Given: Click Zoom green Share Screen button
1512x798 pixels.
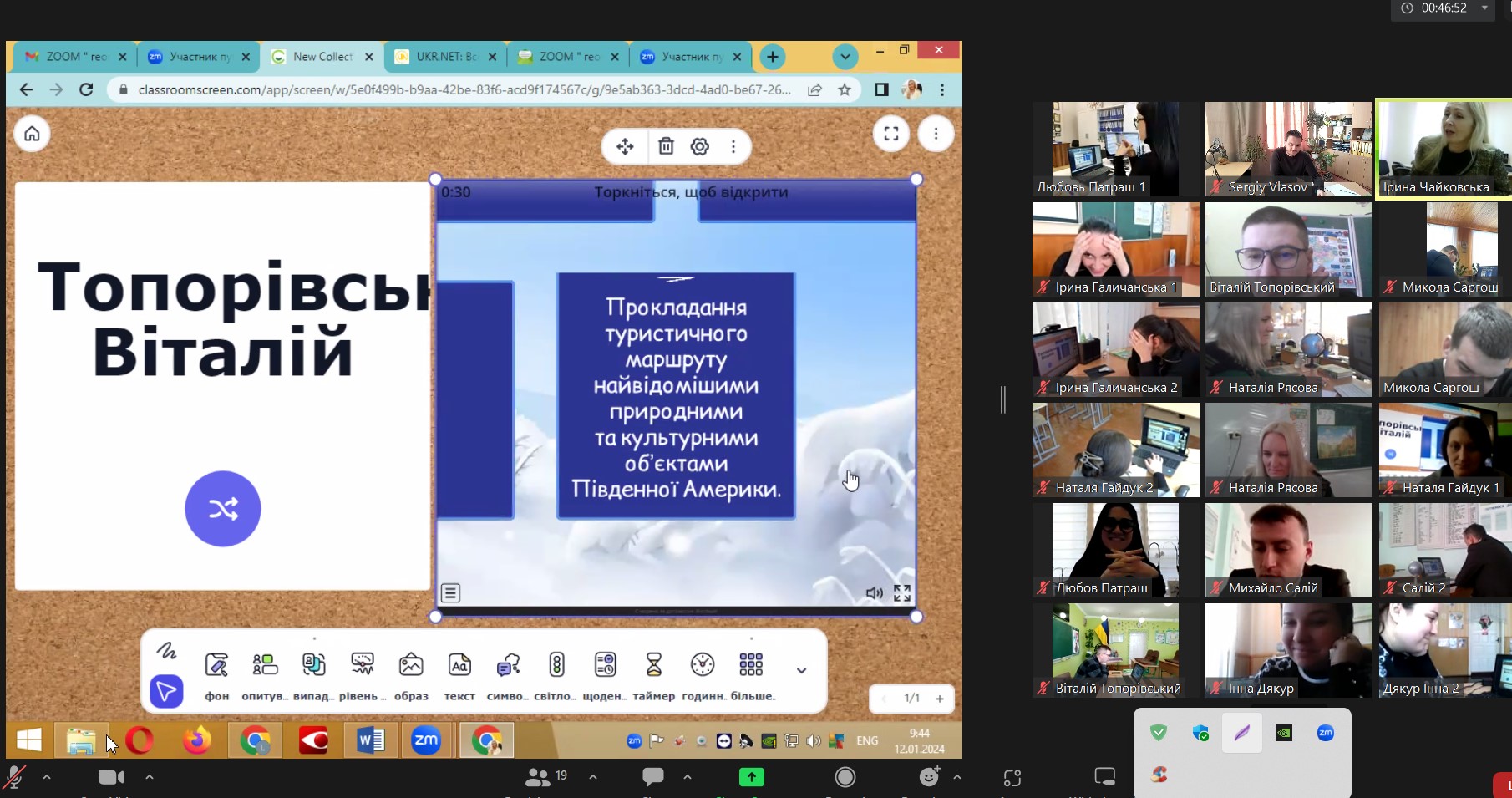Looking at the screenshot, I should click(752, 777).
